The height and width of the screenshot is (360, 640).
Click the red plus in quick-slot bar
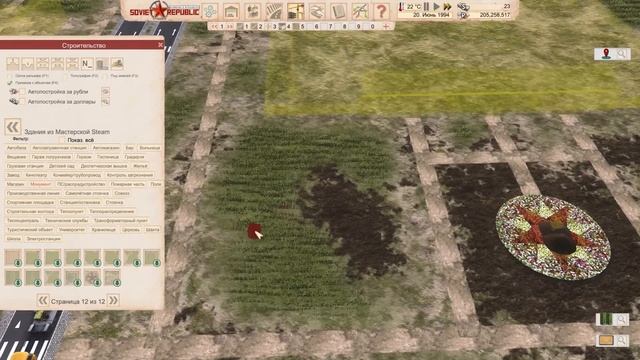click(386, 26)
